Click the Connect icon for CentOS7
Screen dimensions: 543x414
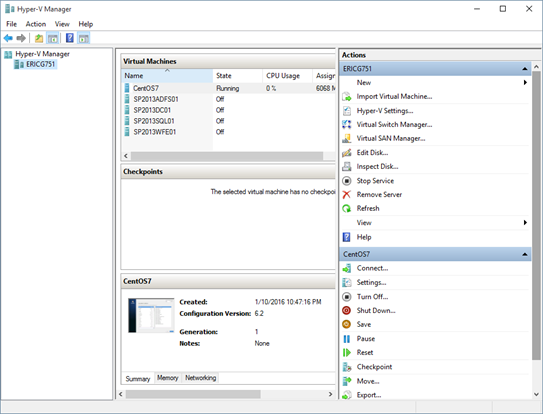(x=347, y=268)
